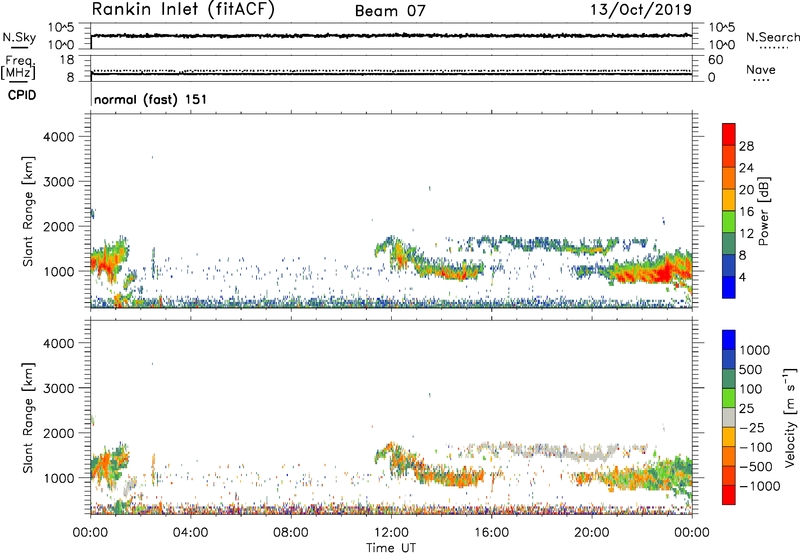Click the '16' tick on Power colorbar

click(746, 212)
